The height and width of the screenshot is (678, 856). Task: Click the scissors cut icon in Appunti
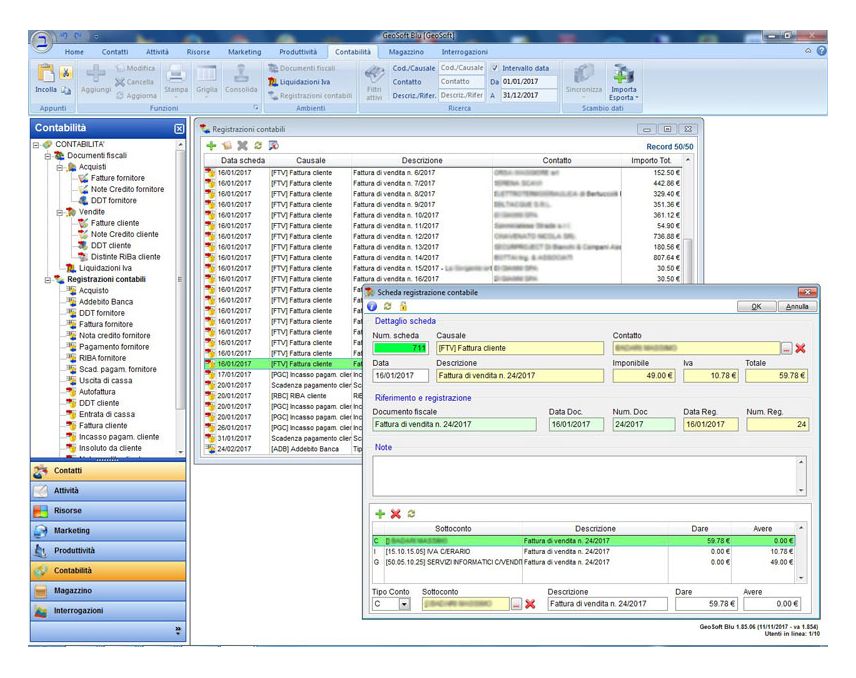point(66,72)
